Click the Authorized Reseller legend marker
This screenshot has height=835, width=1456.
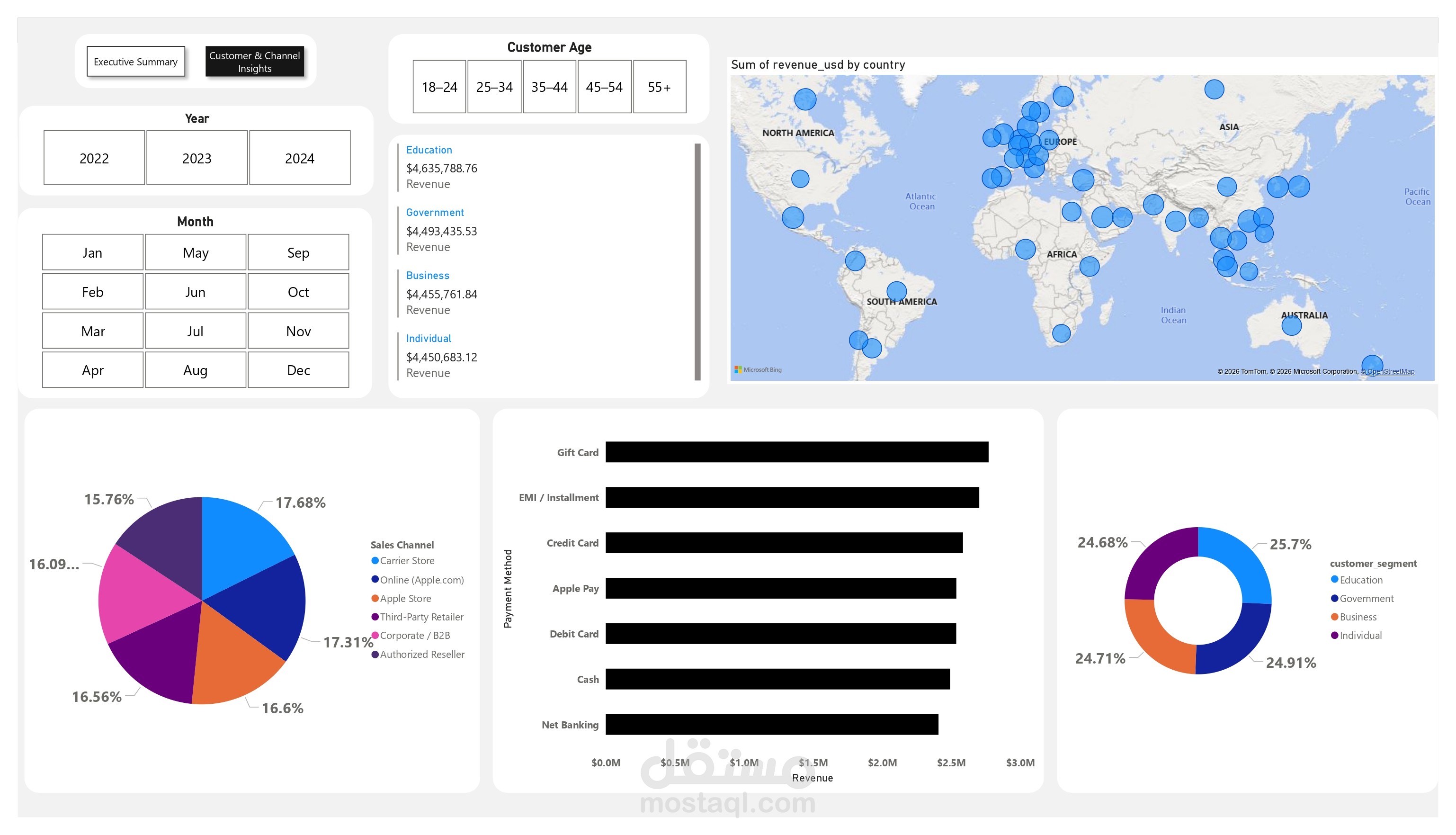pyautogui.click(x=375, y=655)
